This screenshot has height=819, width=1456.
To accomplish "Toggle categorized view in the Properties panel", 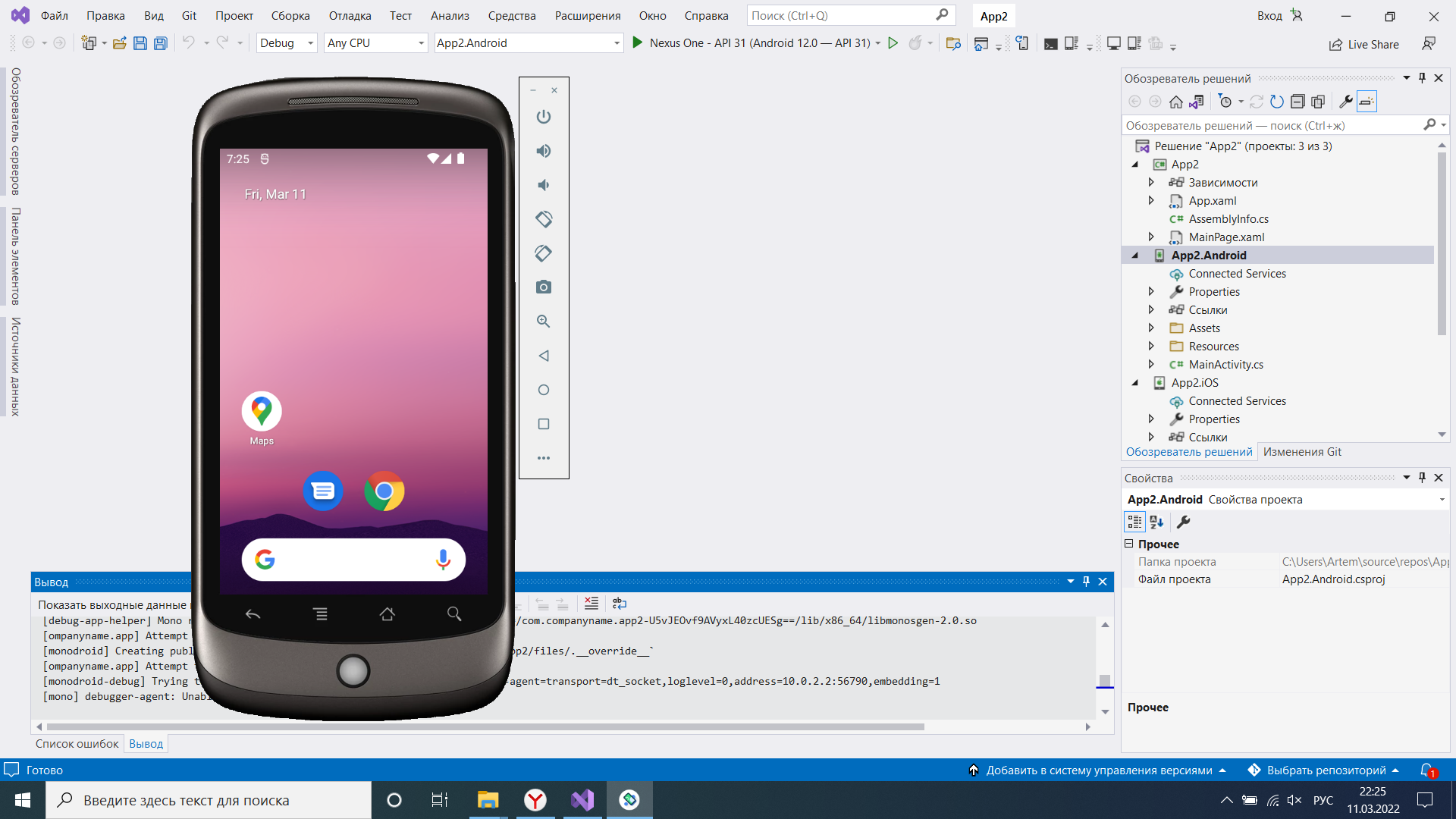I will point(1134,522).
